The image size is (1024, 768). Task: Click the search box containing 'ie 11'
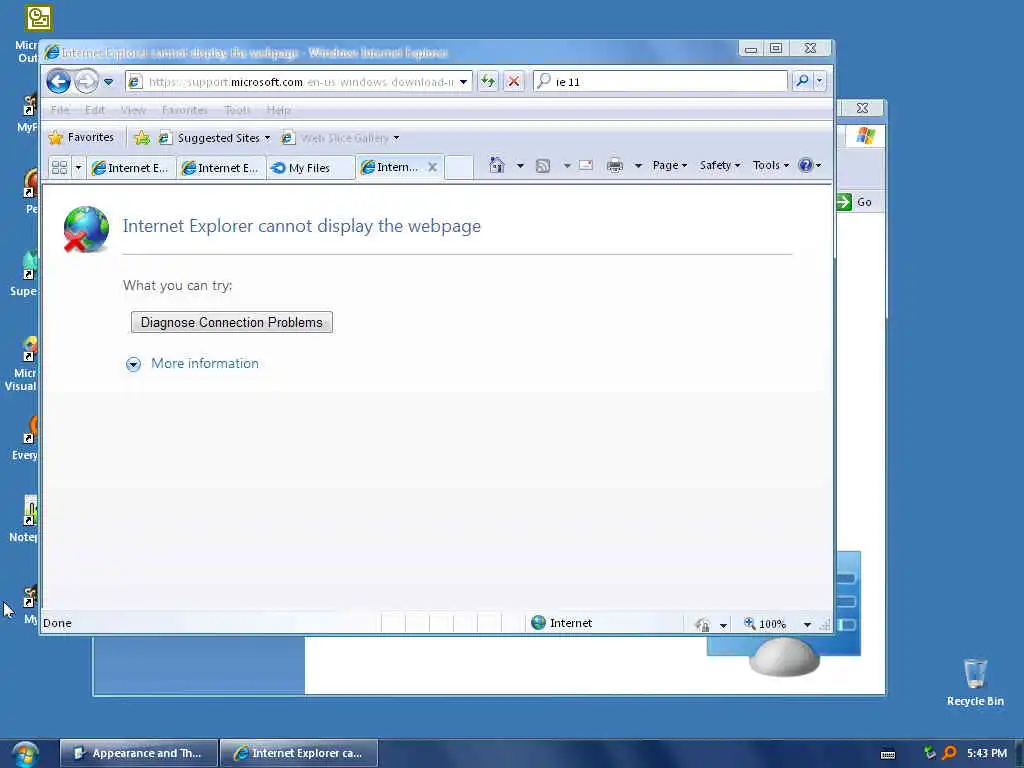click(660, 82)
